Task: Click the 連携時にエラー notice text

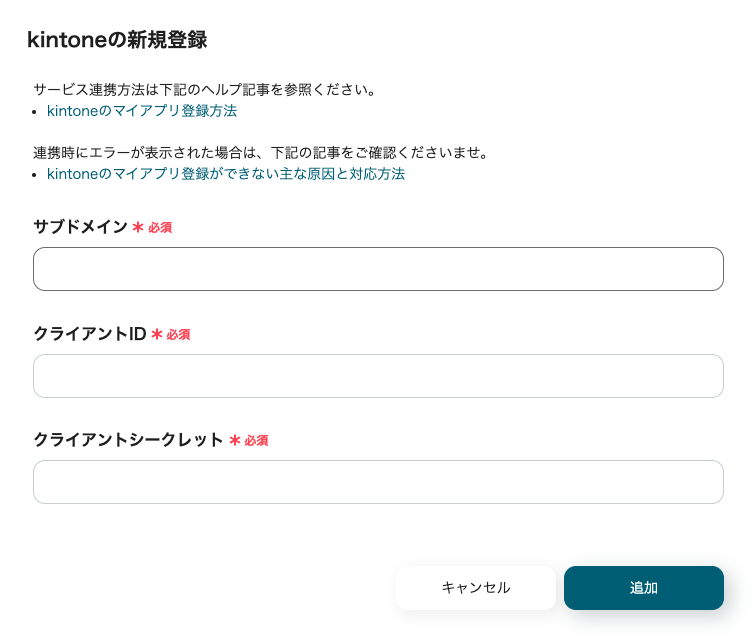Action: click(260, 153)
